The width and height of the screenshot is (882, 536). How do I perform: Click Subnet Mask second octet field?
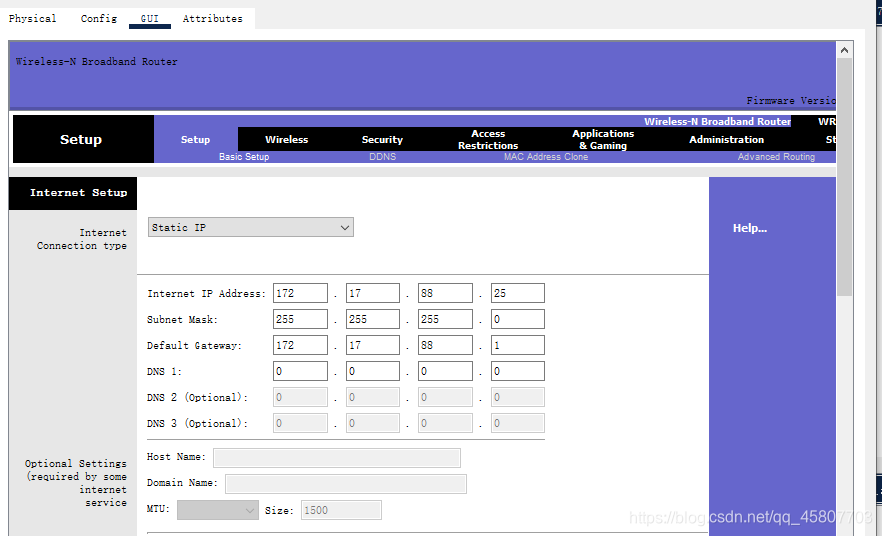(x=372, y=319)
